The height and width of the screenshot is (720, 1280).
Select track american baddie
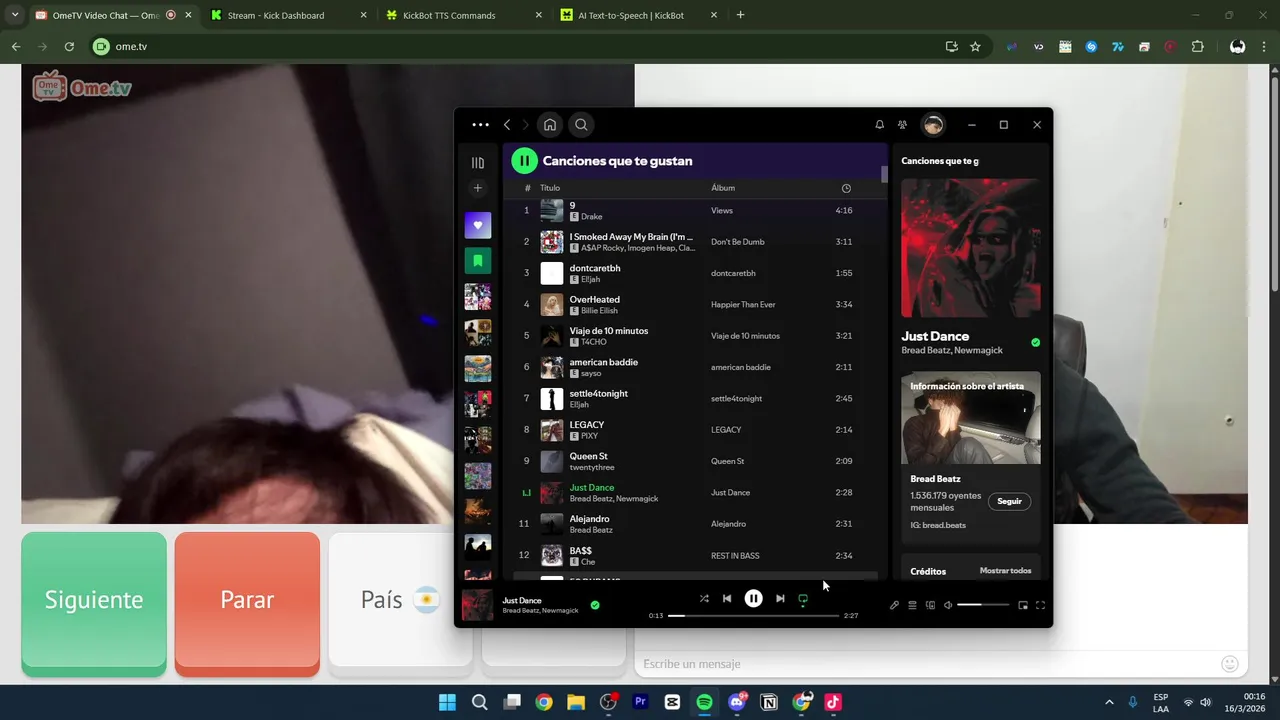click(x=695, y=367)
